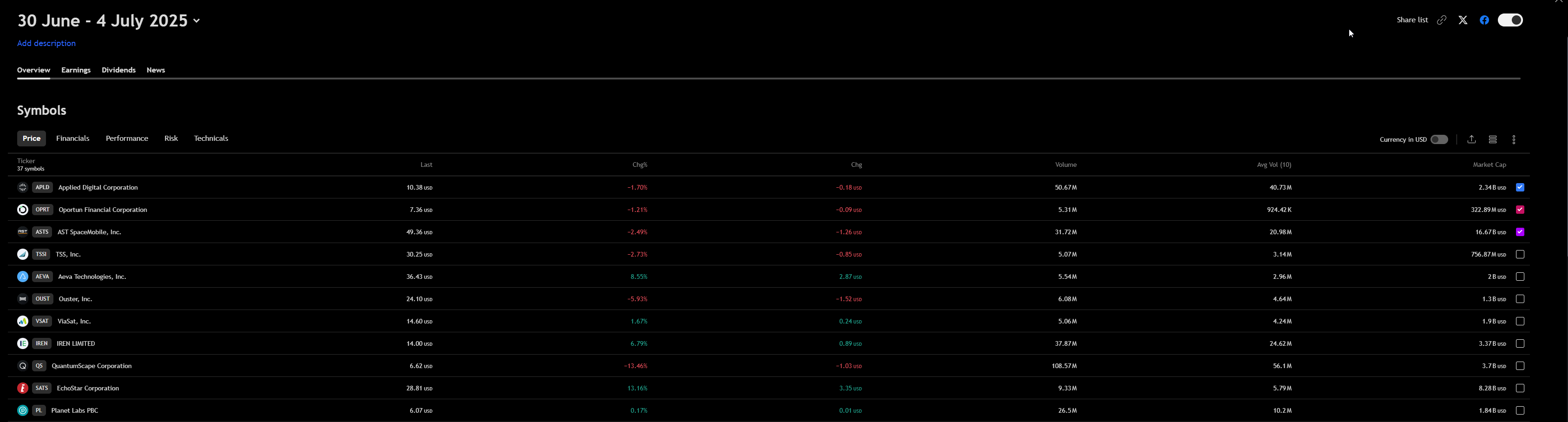Click the export/upload icon in table toolbar
Image resolution: width=1568 pixels, height=422 pixels.
[1471, 139]
